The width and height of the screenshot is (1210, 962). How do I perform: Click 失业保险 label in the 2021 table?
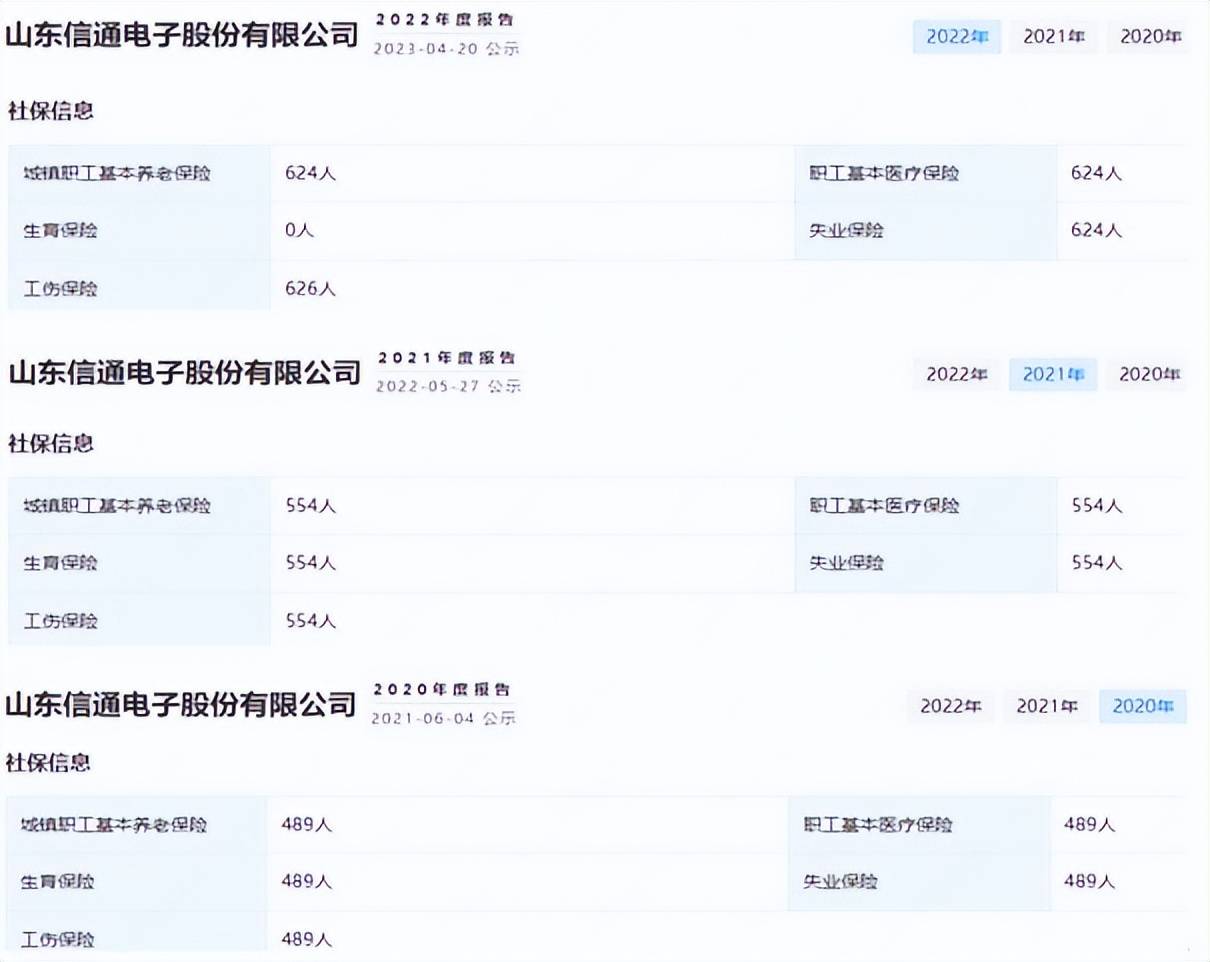[x=847, y=563]
